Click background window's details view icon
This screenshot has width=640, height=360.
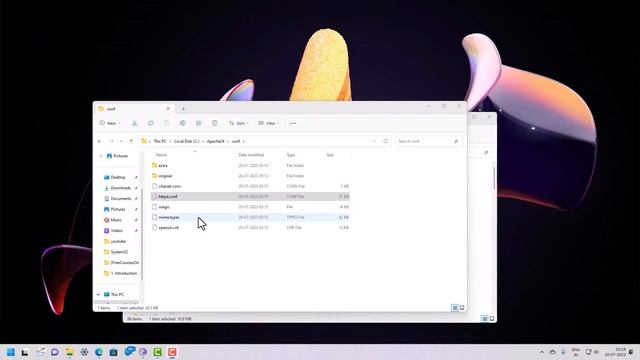484,318
